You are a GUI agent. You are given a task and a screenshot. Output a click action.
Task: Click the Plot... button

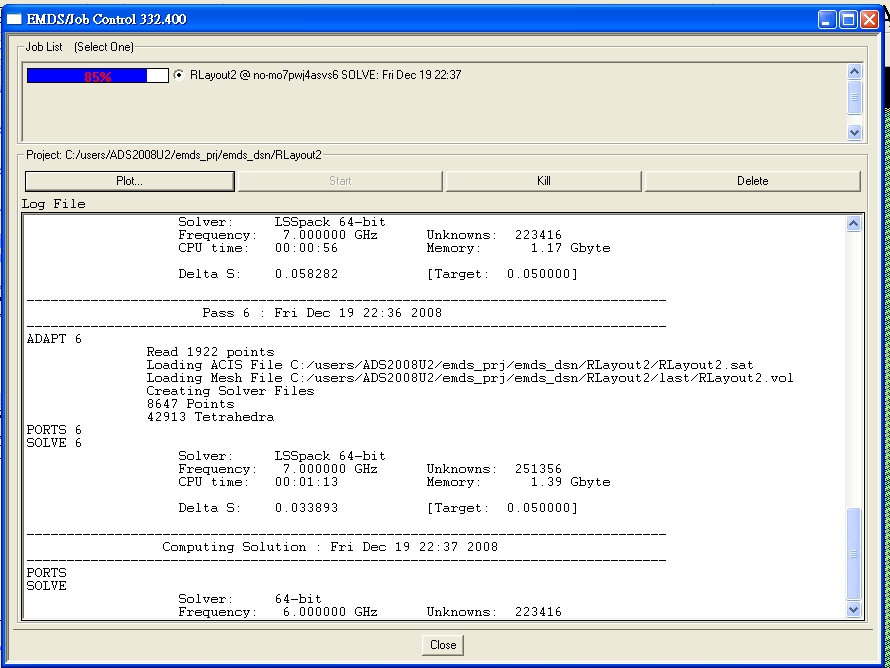pos(129,181)
